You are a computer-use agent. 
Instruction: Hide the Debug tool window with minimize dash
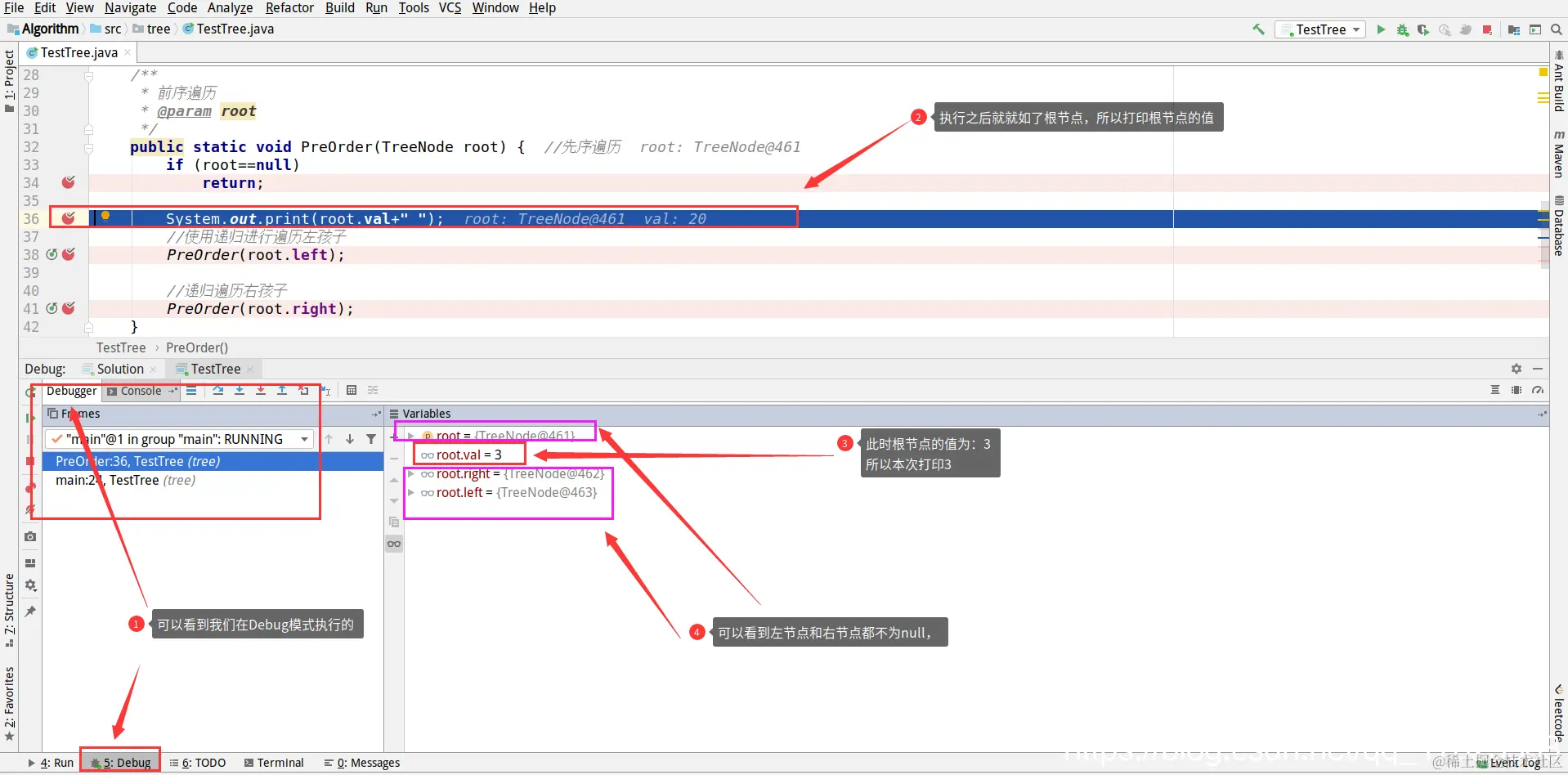(1538, 369)
